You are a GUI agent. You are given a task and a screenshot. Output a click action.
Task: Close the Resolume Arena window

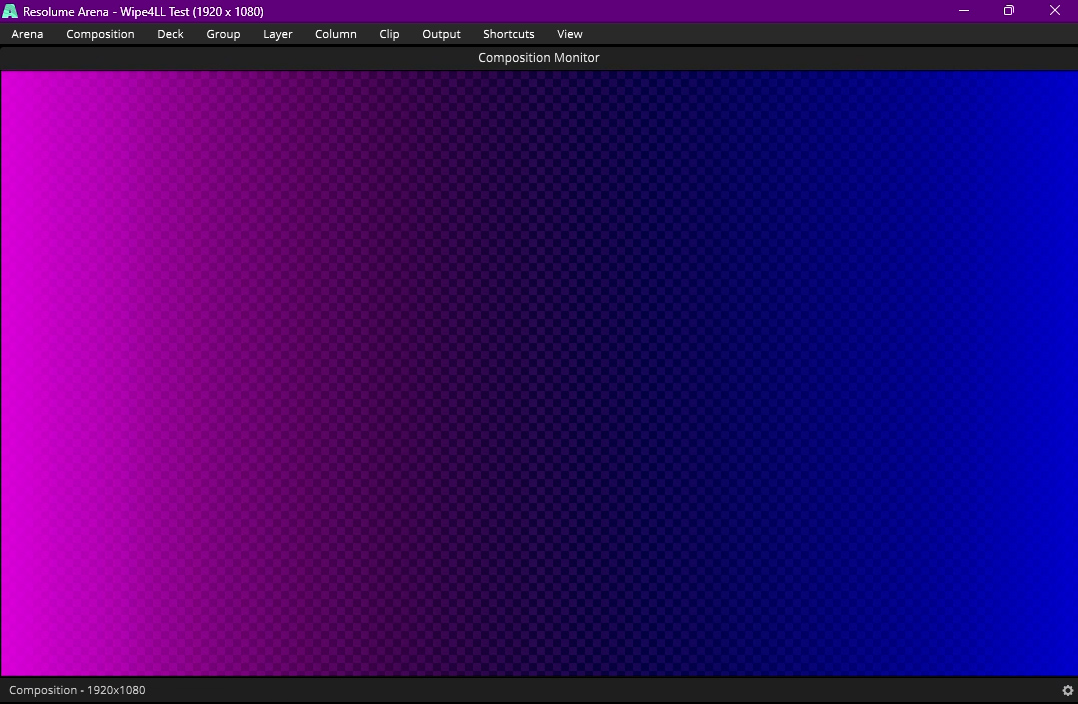click(x=1055, y=11)
